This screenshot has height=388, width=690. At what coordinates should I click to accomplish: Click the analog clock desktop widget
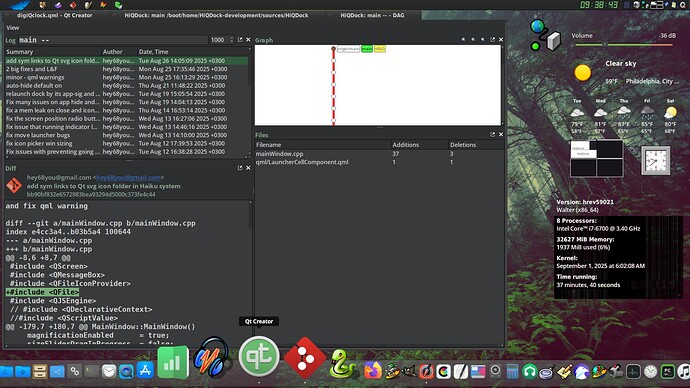click(x=655, y=161)
